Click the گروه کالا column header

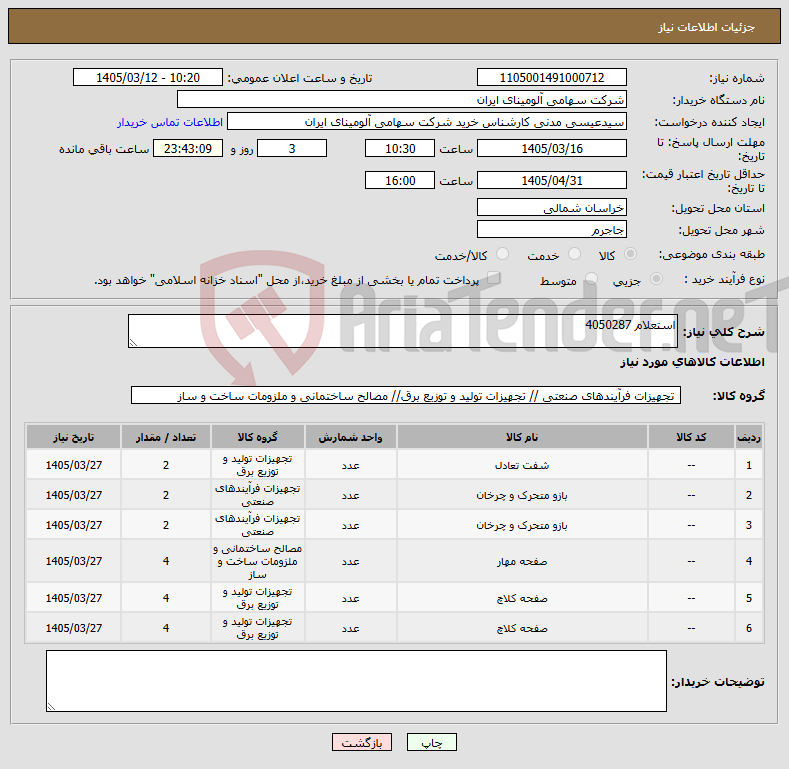[x=258, y=437]
